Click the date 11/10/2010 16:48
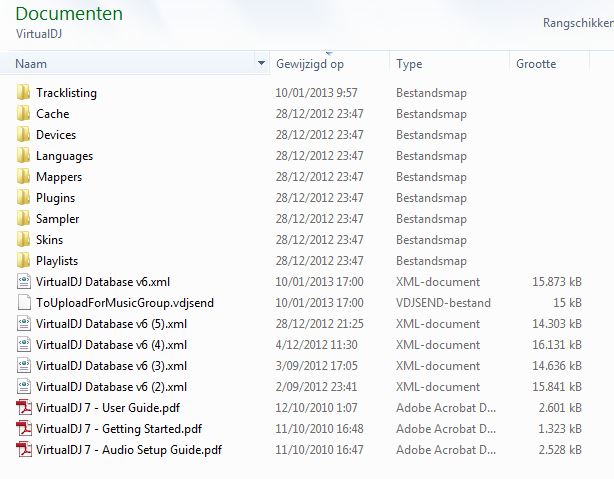The image size is (614, 479). pyautogui.click(x=320, y=429)
